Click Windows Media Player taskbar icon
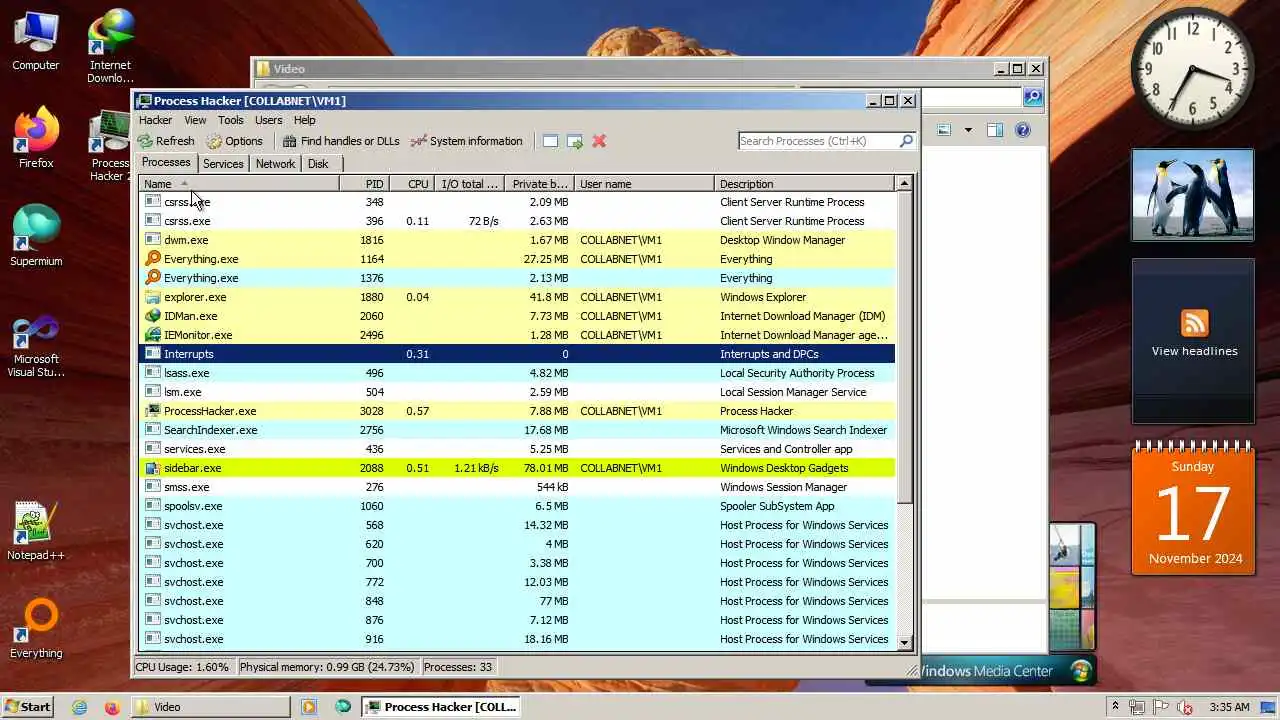Image resolution: width=1280 pixels, height=720 pixels. coord(309,707)
